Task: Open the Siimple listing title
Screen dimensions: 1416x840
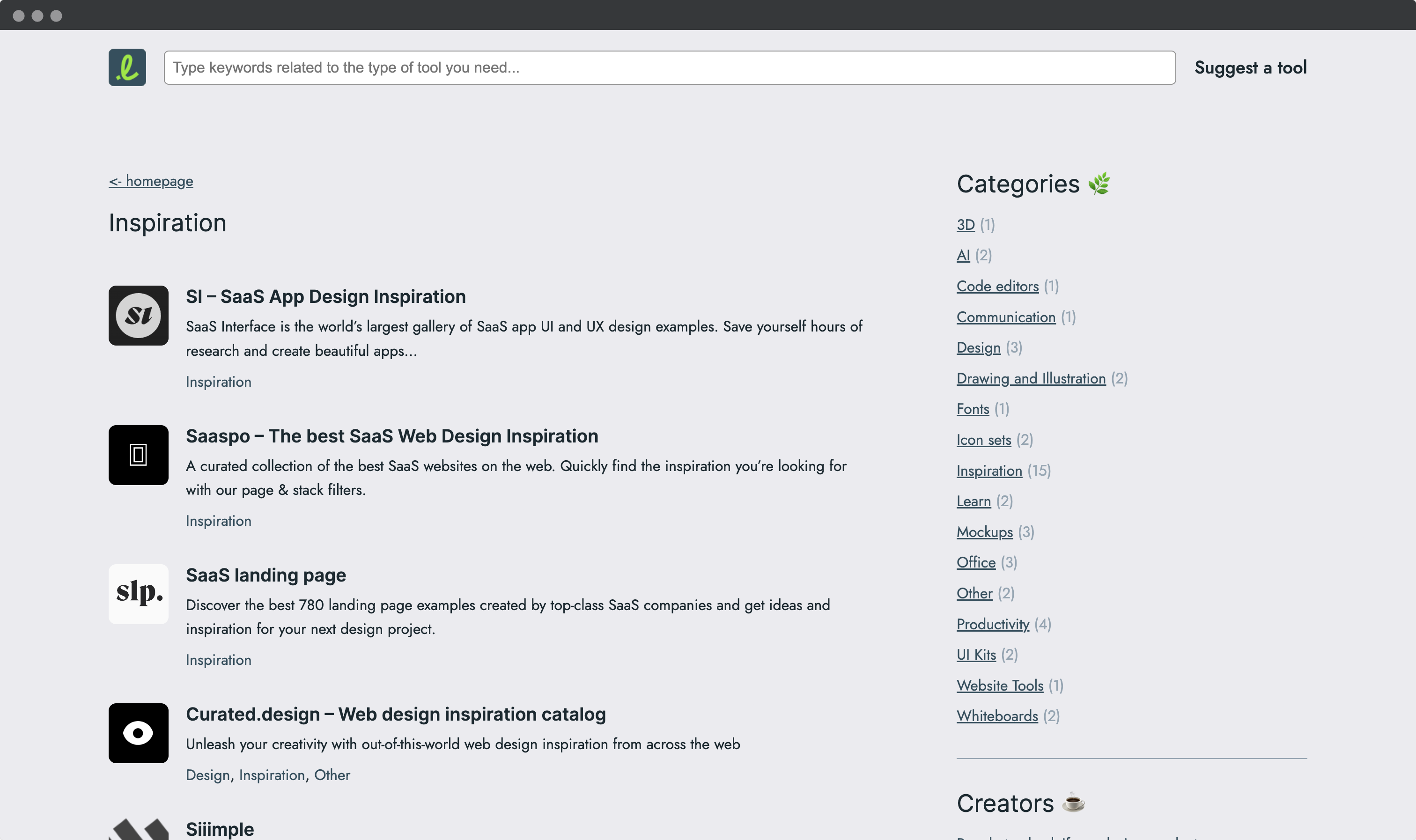Action: click(220, 829)
